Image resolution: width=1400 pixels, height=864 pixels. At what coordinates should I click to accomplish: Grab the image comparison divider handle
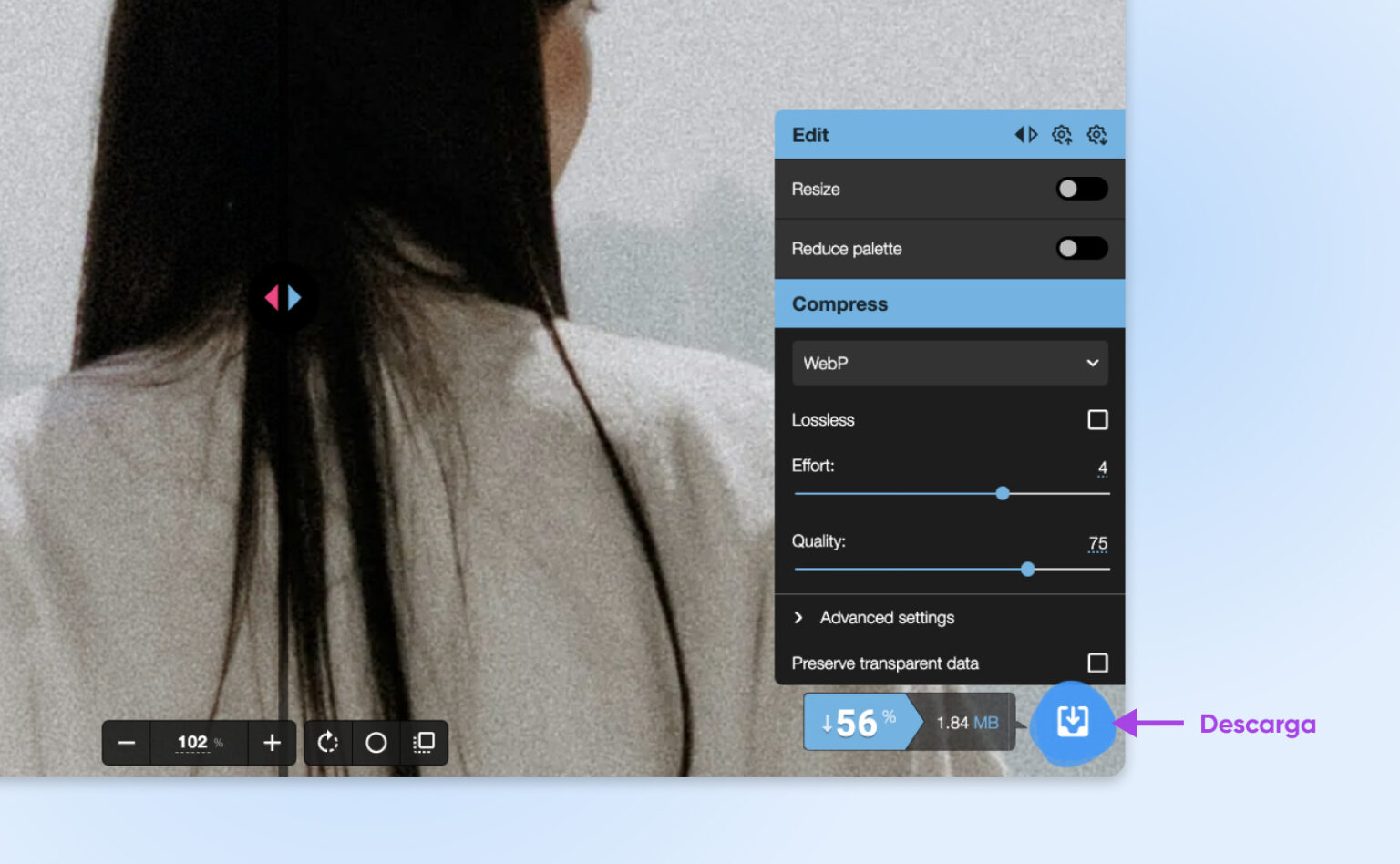point(285,297)
